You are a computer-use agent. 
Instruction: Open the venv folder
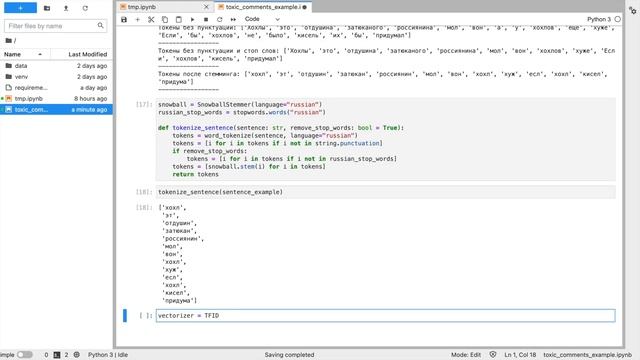click(56, 77)
